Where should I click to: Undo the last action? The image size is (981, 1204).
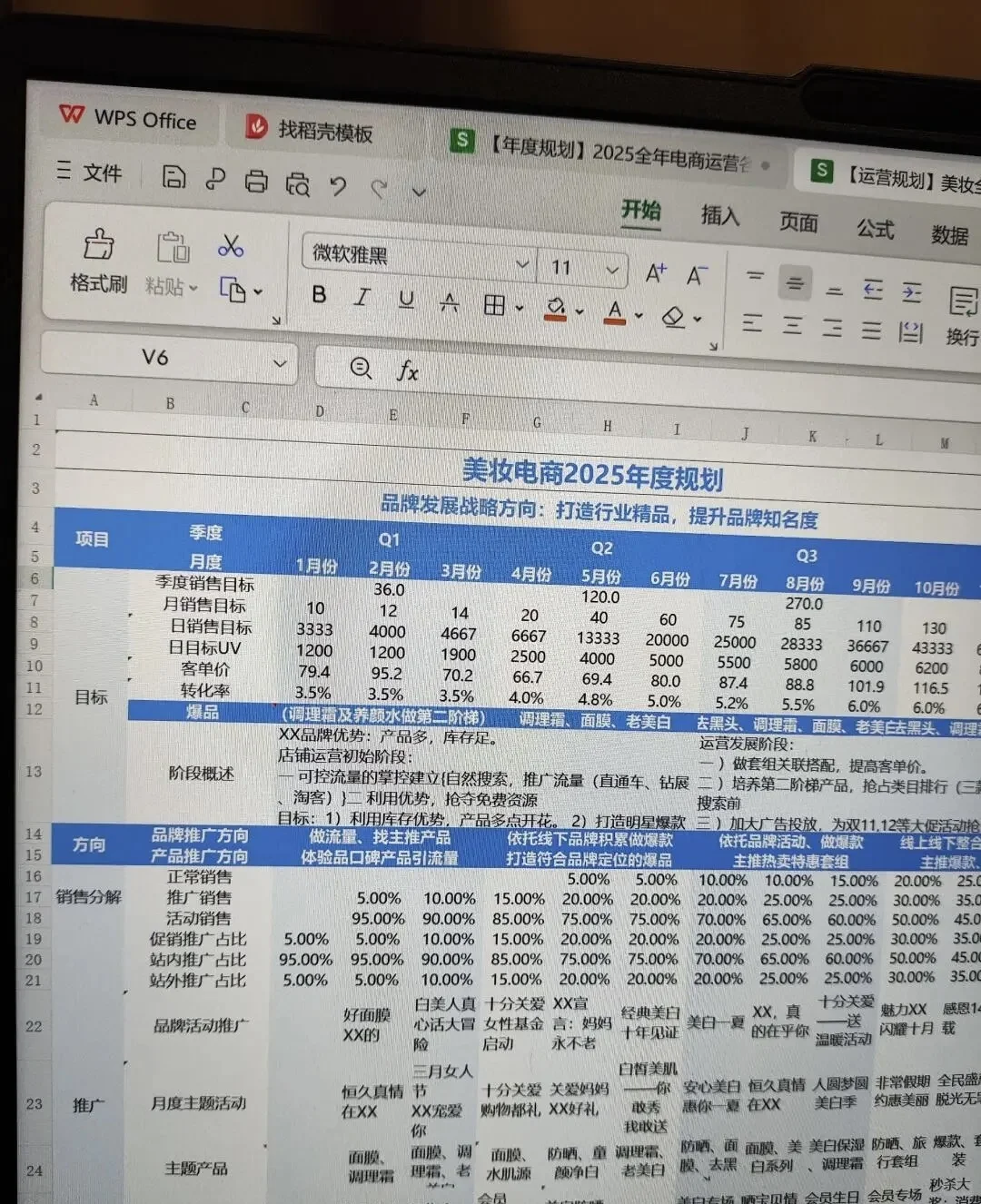[338, 186]
